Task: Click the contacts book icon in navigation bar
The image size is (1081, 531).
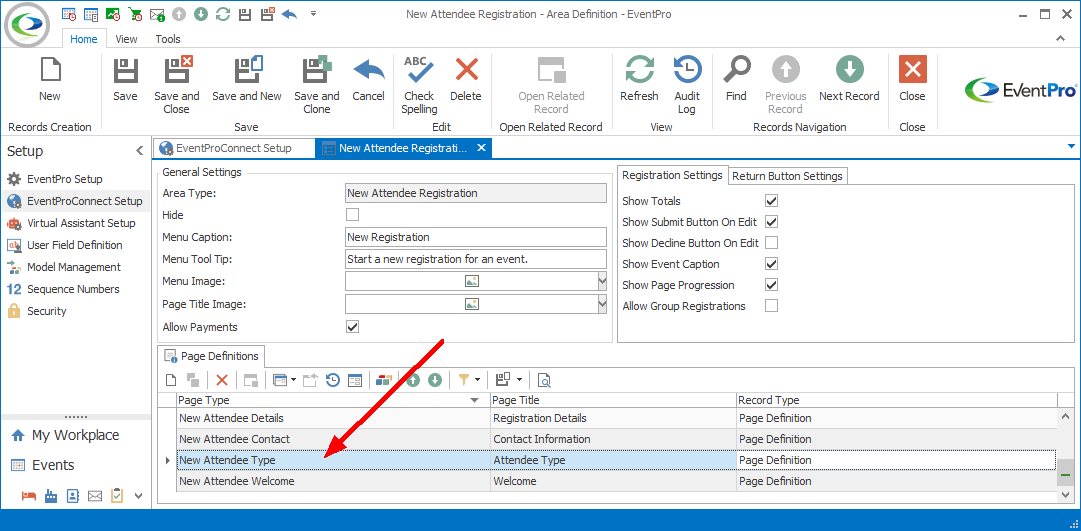Action: point(72,495)
